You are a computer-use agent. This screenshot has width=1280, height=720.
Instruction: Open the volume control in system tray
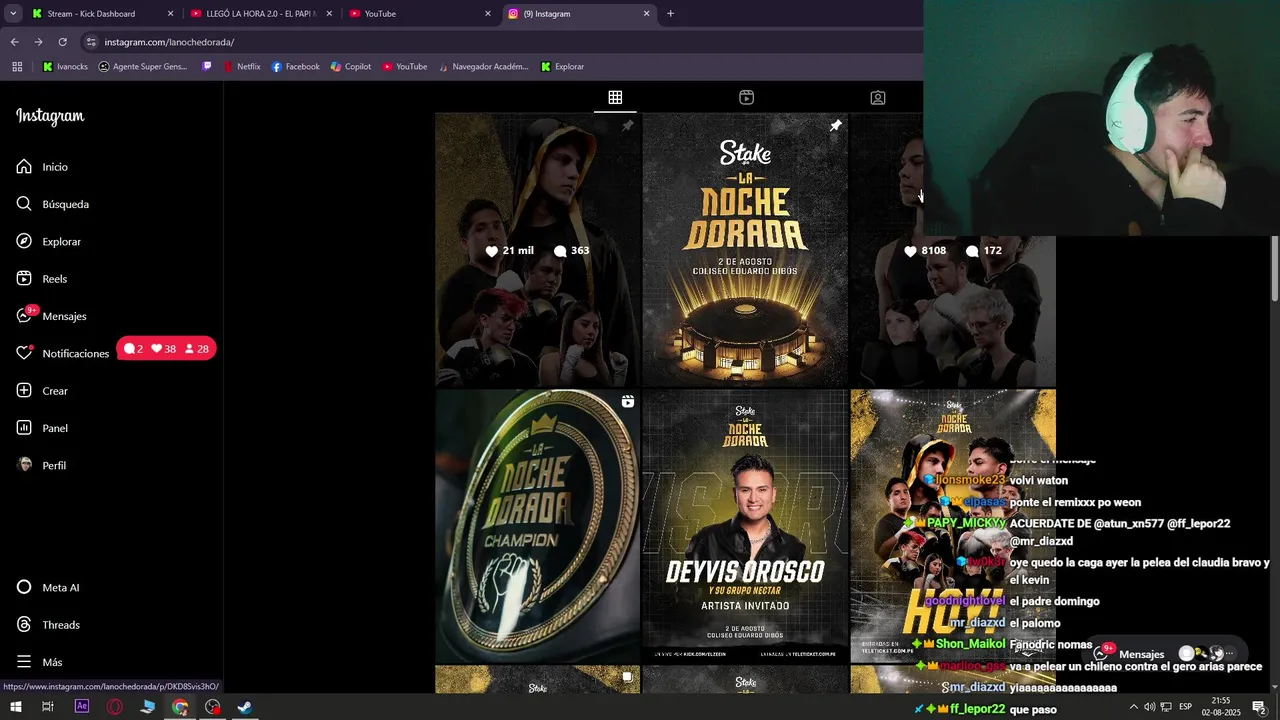[1149, 707]
